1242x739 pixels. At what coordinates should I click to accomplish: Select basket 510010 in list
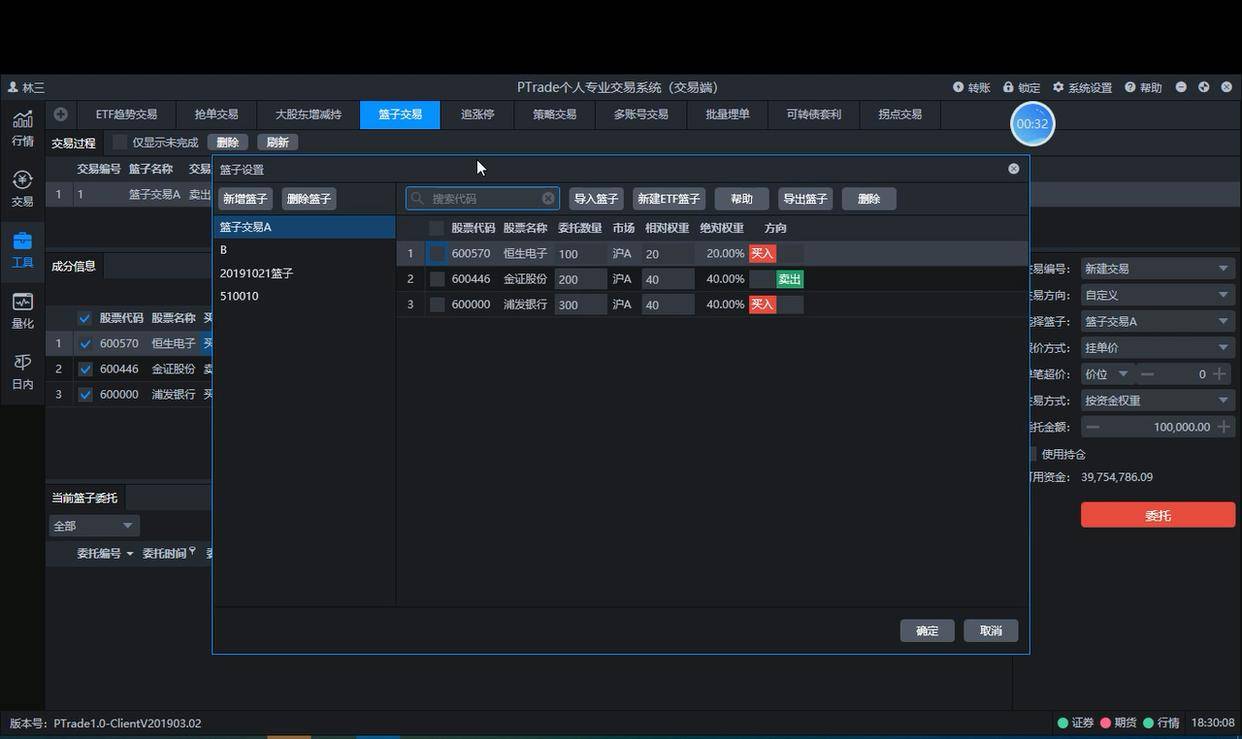pos(304,296)
